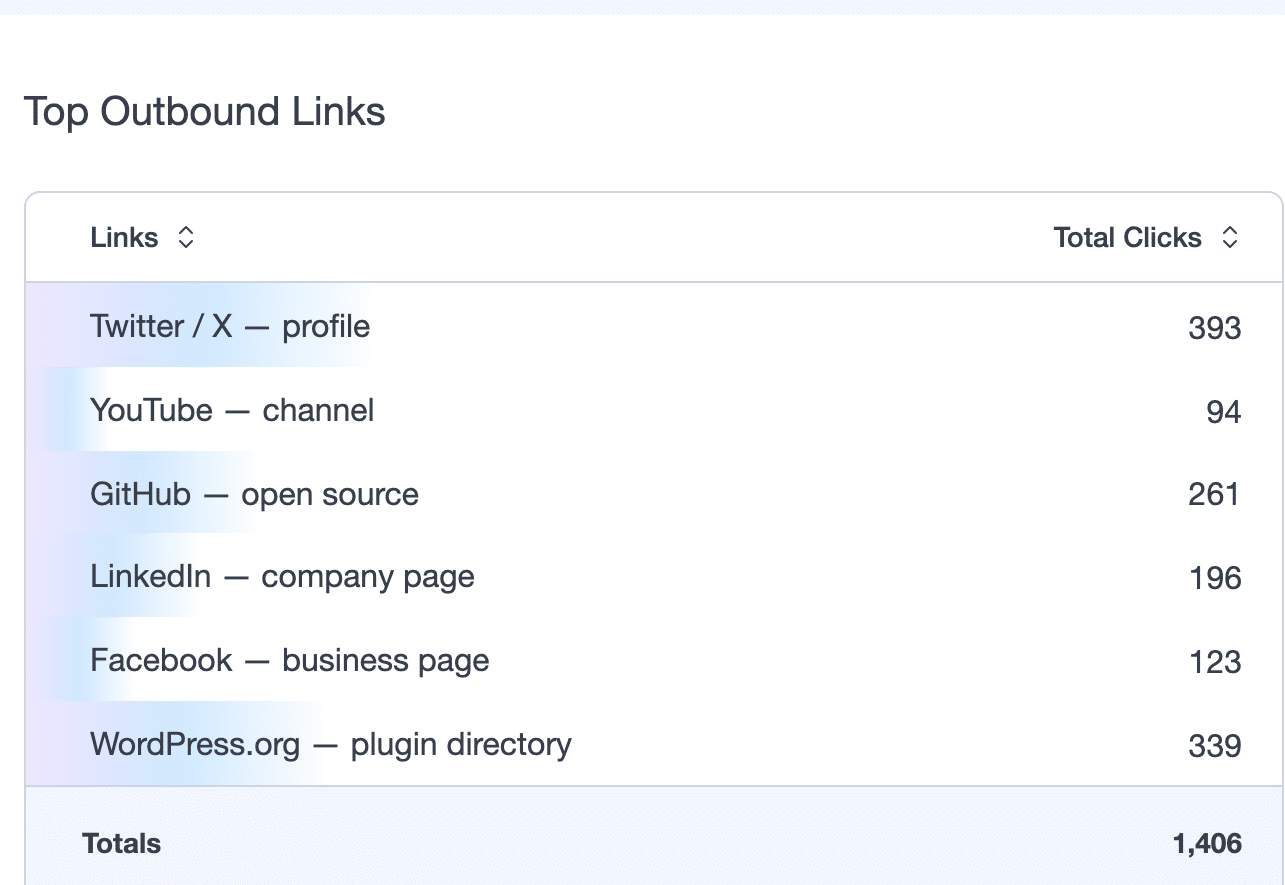Open the YouTube — channel link
The image size is (1285, 885).
[232, 411]
